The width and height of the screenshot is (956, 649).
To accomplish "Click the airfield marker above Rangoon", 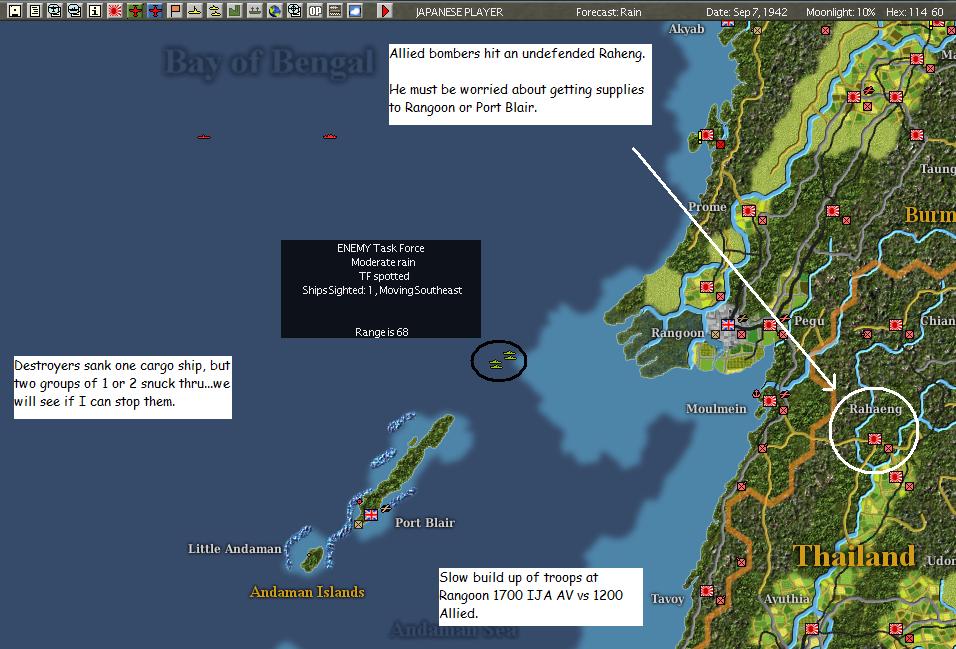I will tap(743, 318).
